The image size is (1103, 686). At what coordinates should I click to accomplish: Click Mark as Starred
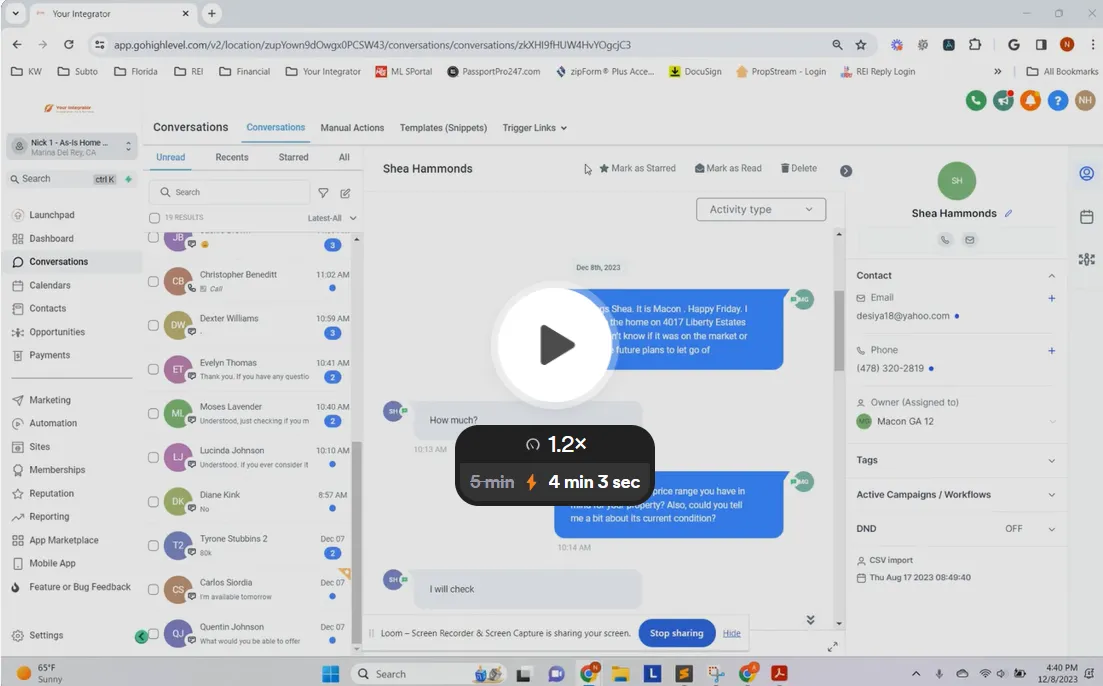(x=637, y=168)
